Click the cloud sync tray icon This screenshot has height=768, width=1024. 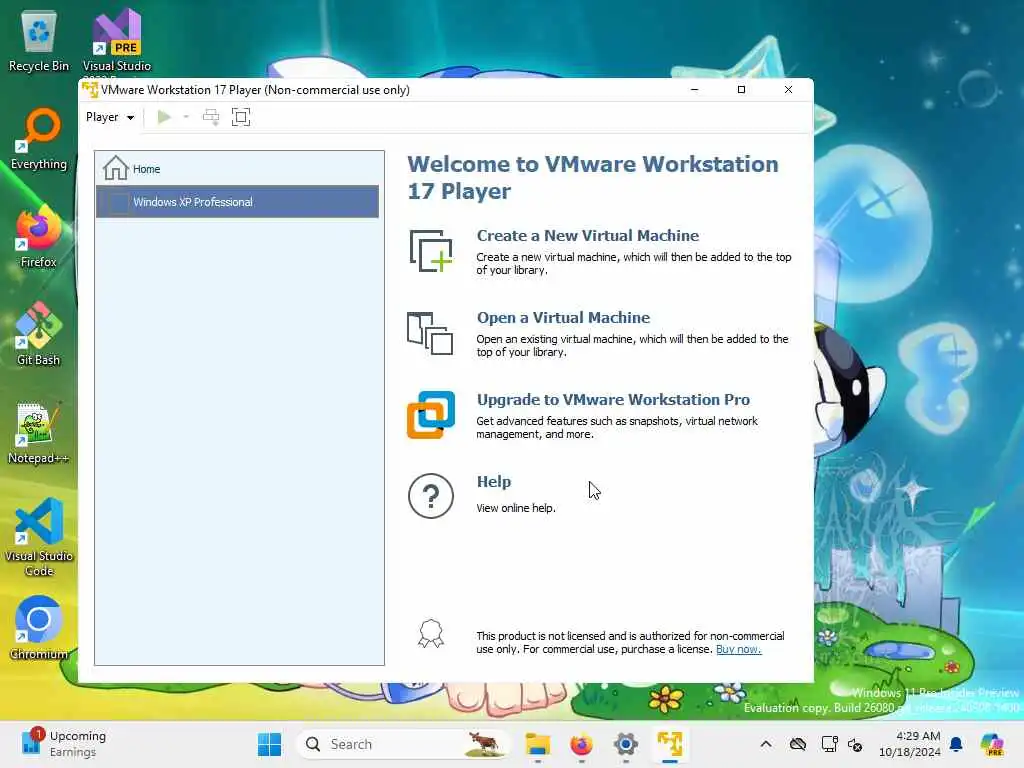coord(798,744)
